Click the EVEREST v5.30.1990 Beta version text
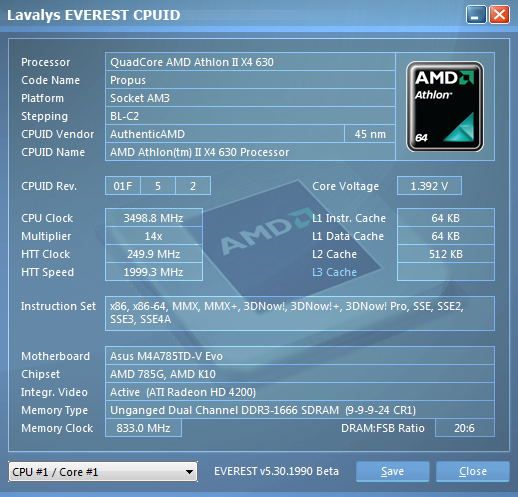 [x=276, y=471]
